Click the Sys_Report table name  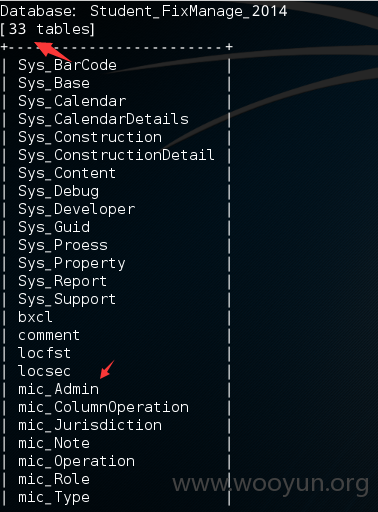tap(63, 281)
